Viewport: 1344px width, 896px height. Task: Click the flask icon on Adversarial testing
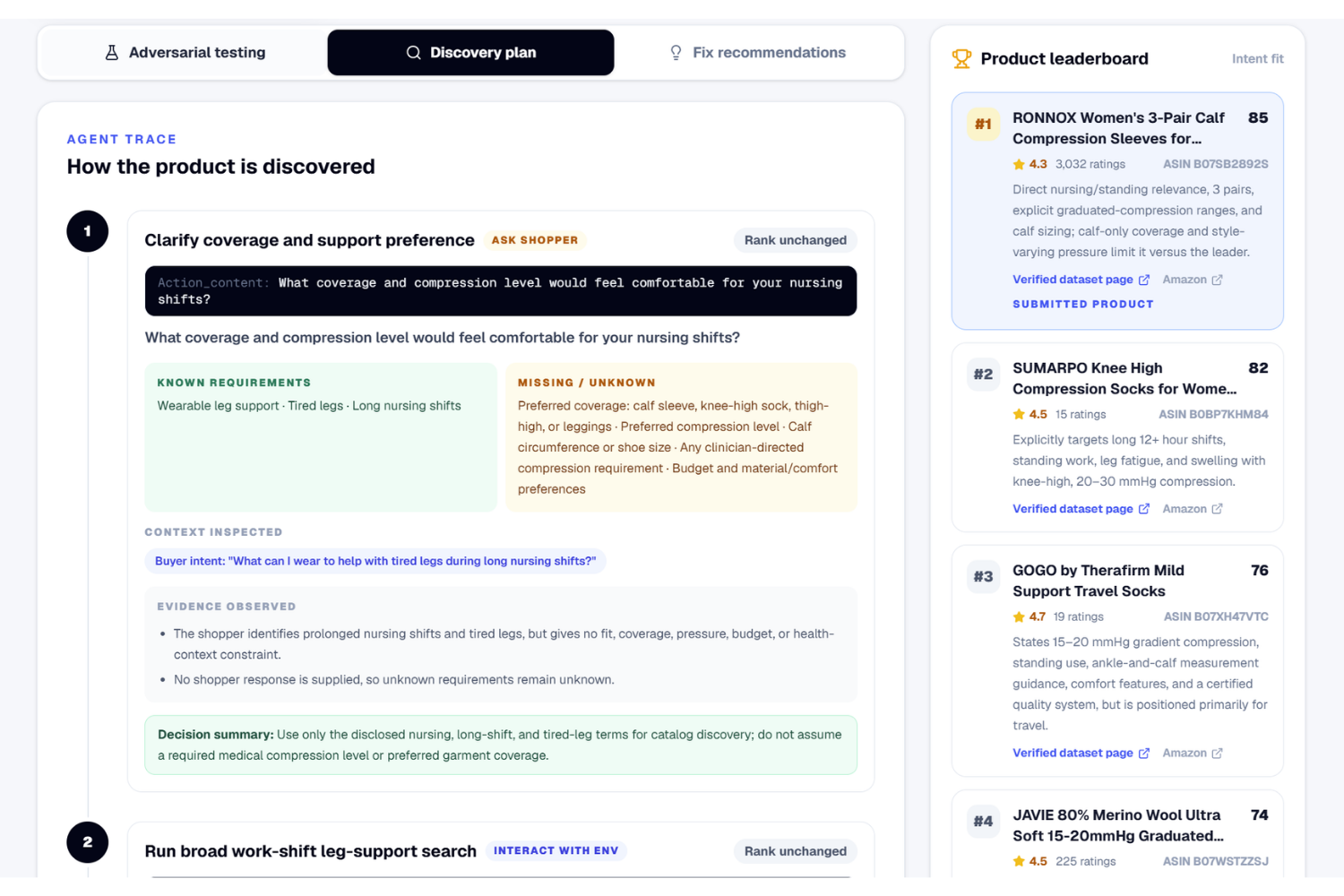[x=112, y=53]
